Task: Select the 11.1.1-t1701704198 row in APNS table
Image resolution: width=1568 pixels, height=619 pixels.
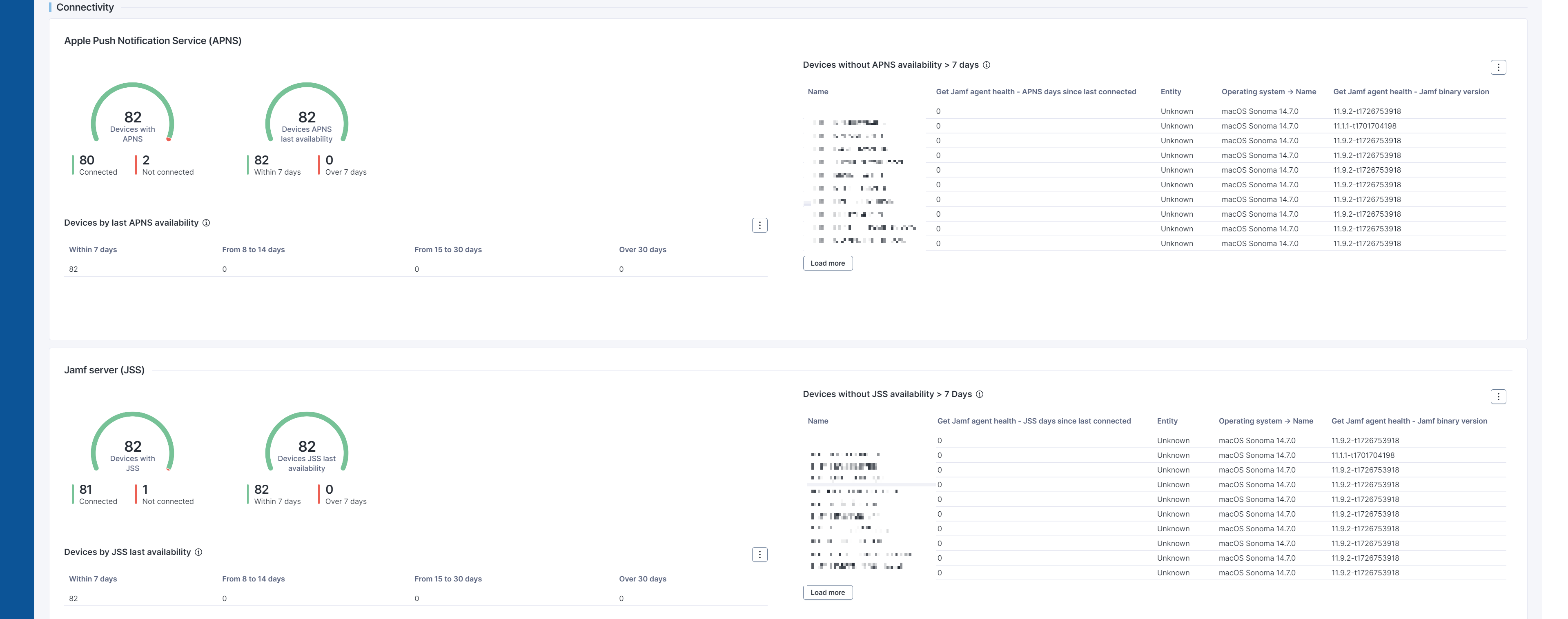Action: coord(1365,126)
